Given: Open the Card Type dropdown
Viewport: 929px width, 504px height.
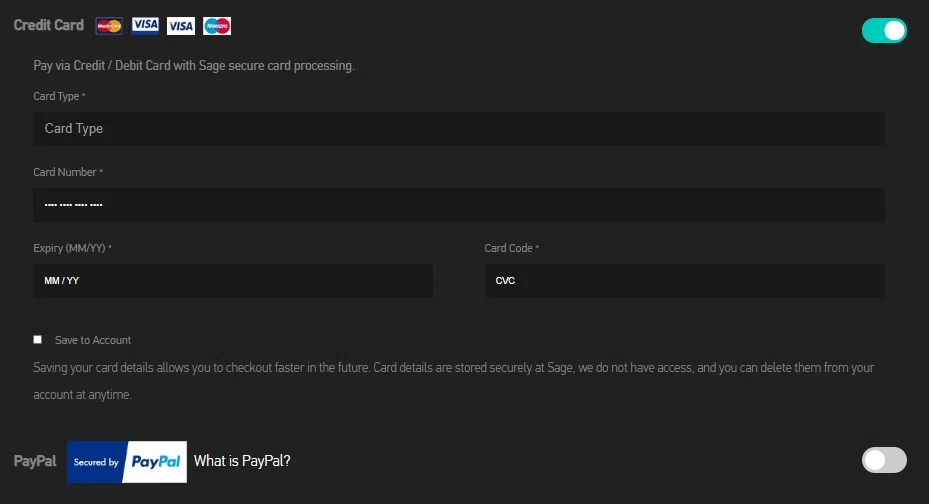Looking at the screenshot, I should [458, 129].
